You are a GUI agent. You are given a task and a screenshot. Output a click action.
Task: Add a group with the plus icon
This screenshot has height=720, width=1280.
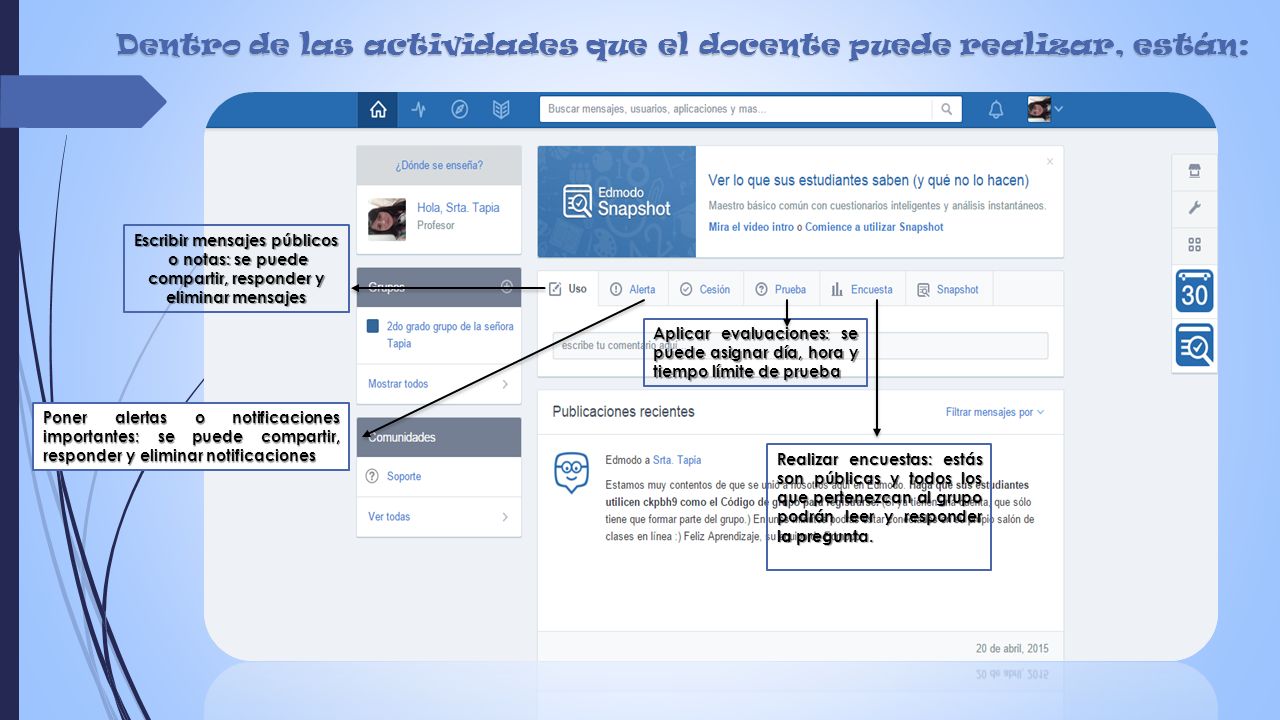coord(506,287)
